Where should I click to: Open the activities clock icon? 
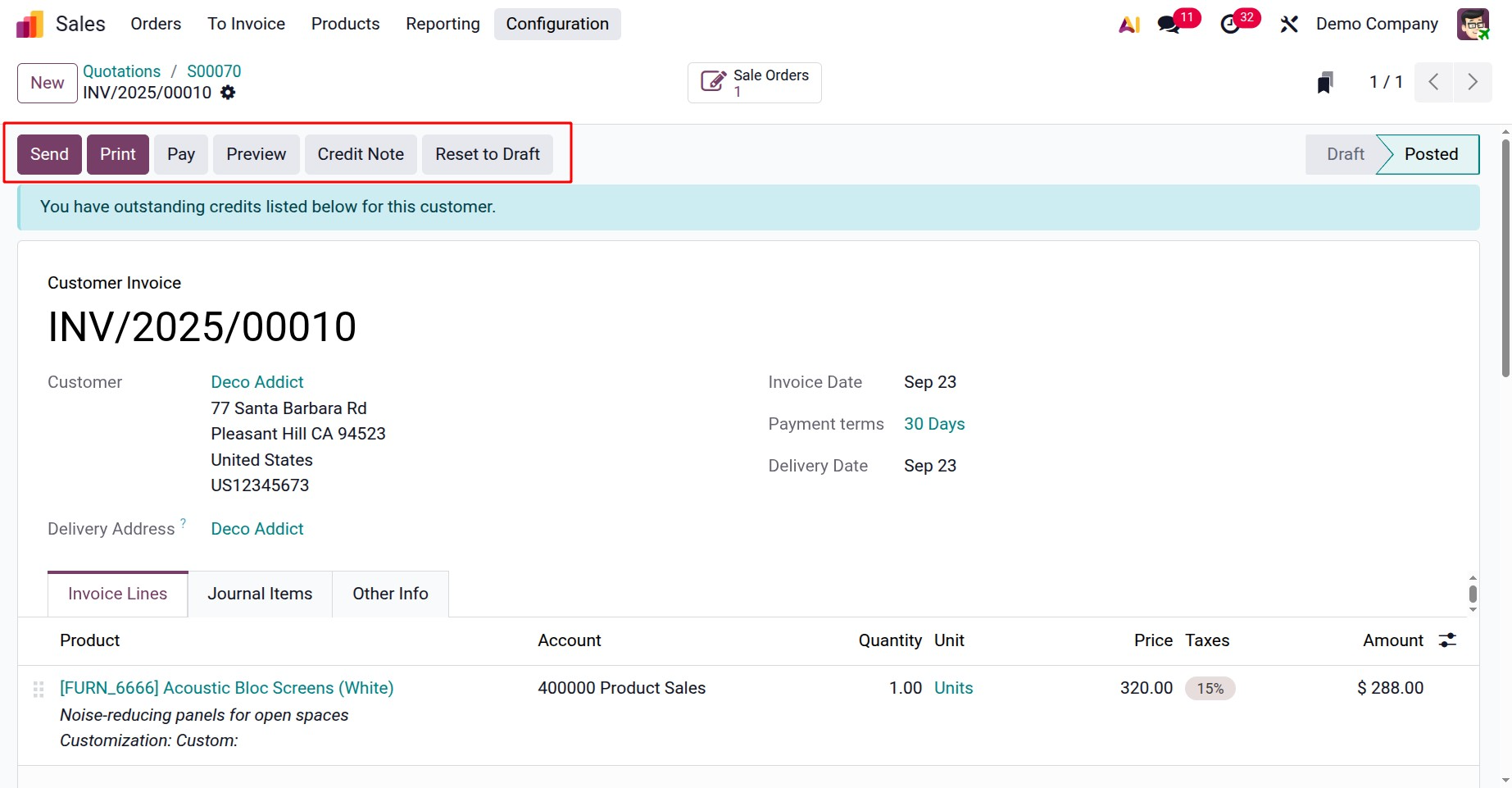[x=1230, y=25]
